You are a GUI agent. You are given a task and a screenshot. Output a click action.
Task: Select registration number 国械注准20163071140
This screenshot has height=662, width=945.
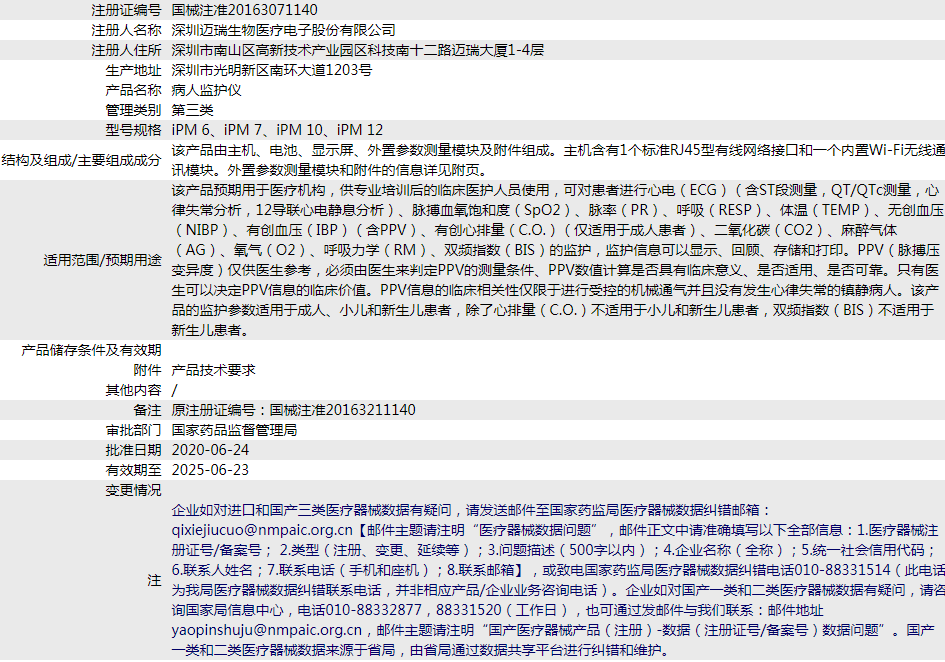(x=245, y=10)
